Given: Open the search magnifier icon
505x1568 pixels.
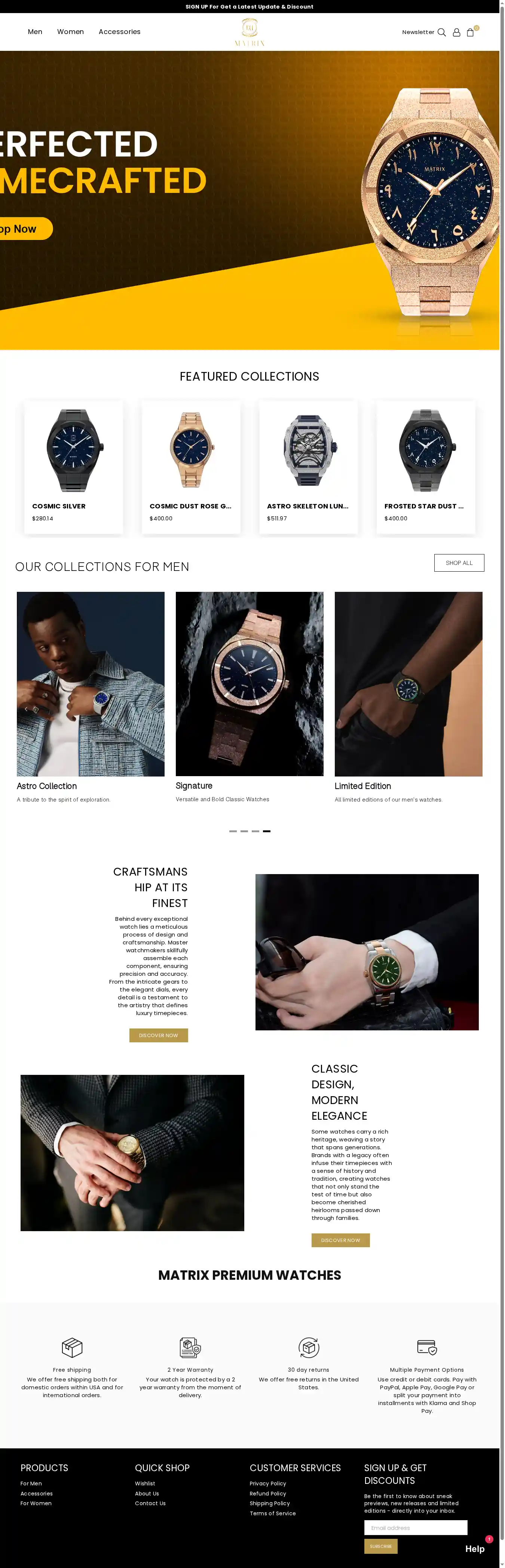Looking at the screenshot, I should pyautogui.click(x=442, y=32).
